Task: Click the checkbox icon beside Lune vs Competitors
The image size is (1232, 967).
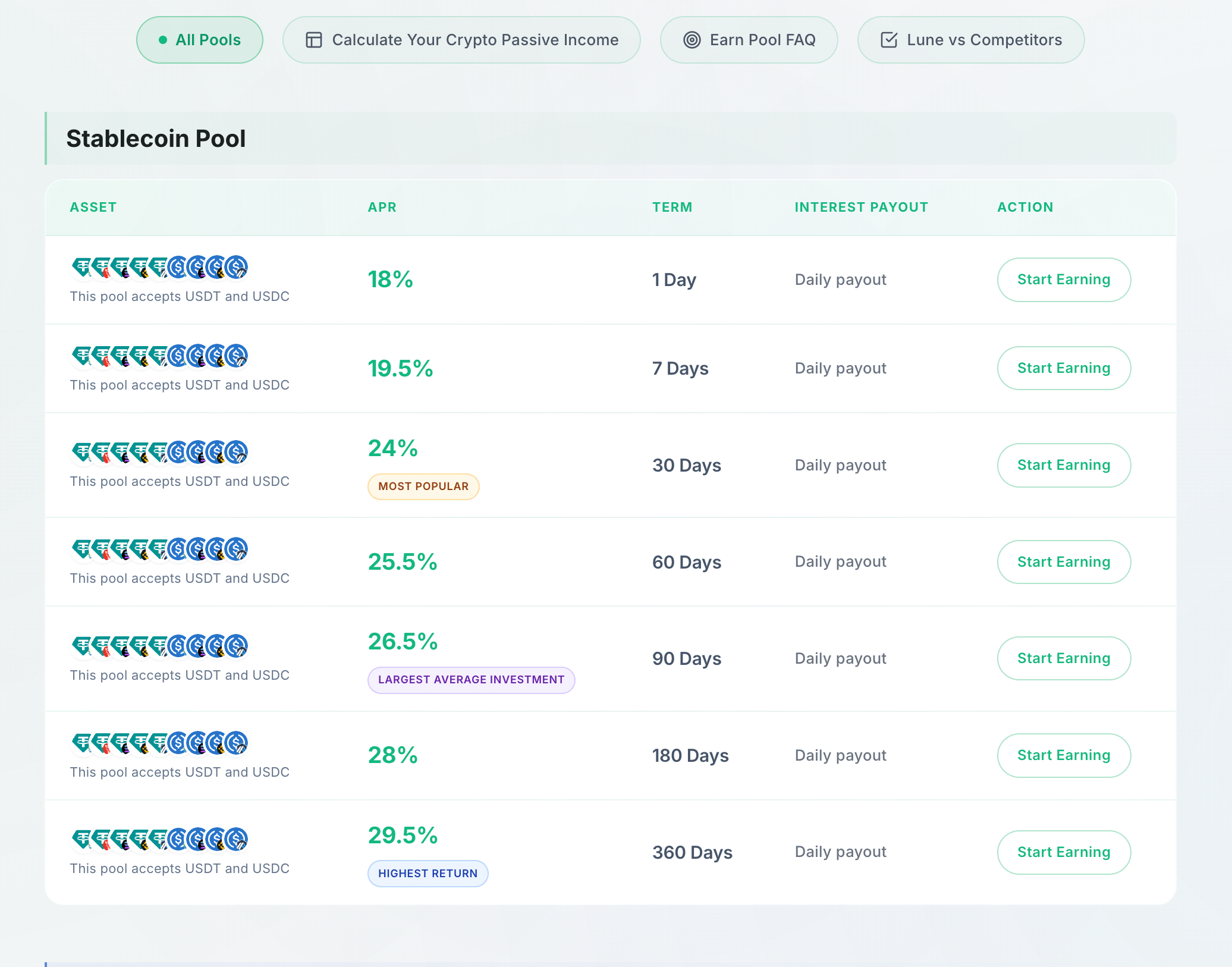Action: (889, 40)
